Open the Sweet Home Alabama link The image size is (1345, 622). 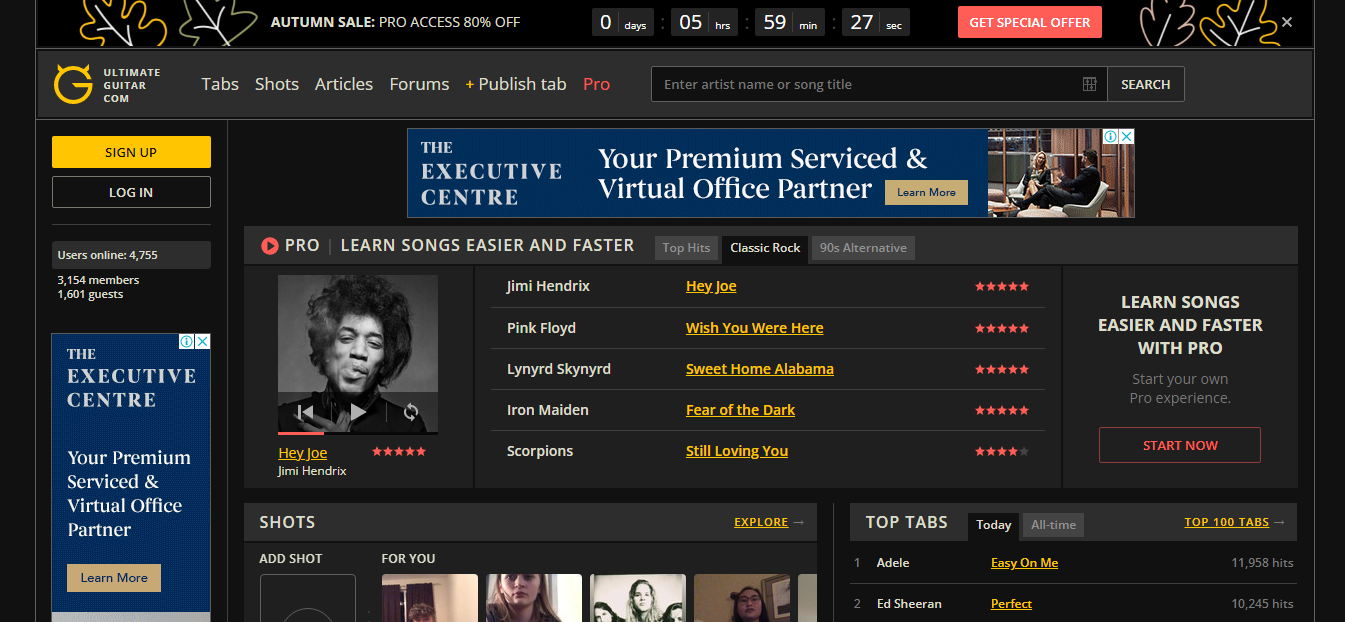(x=760, y=369)
